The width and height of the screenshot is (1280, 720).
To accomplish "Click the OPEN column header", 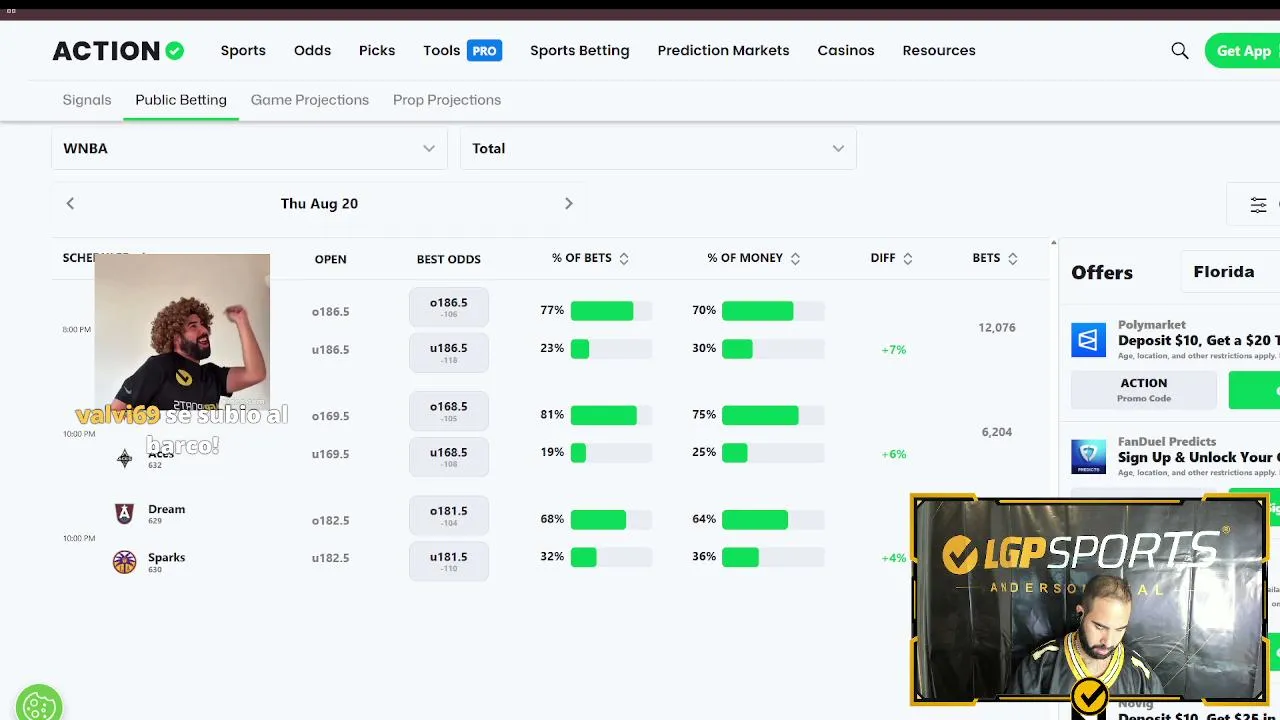I will pos(330,259).
